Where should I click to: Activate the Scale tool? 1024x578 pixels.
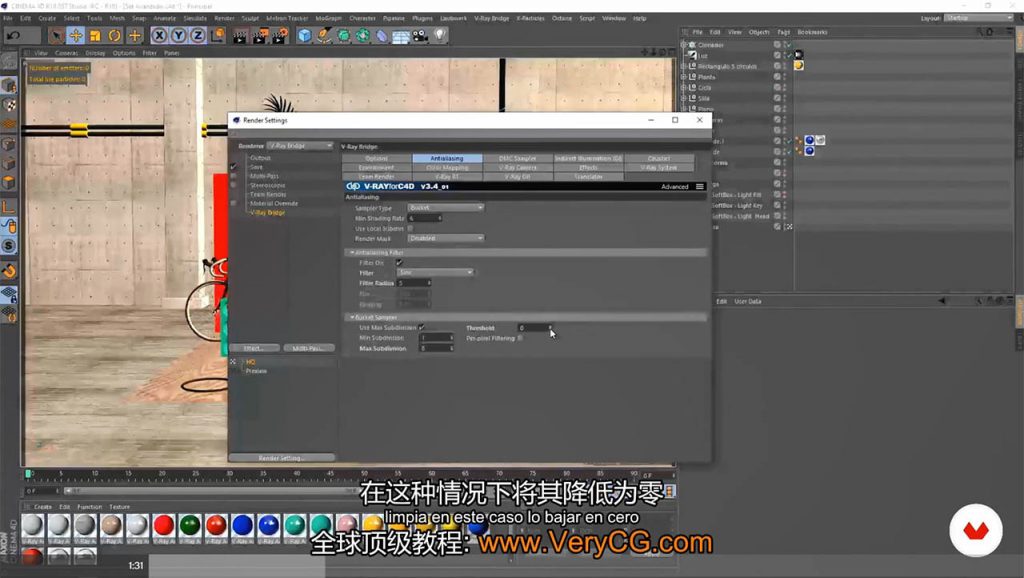click(95, 35)
